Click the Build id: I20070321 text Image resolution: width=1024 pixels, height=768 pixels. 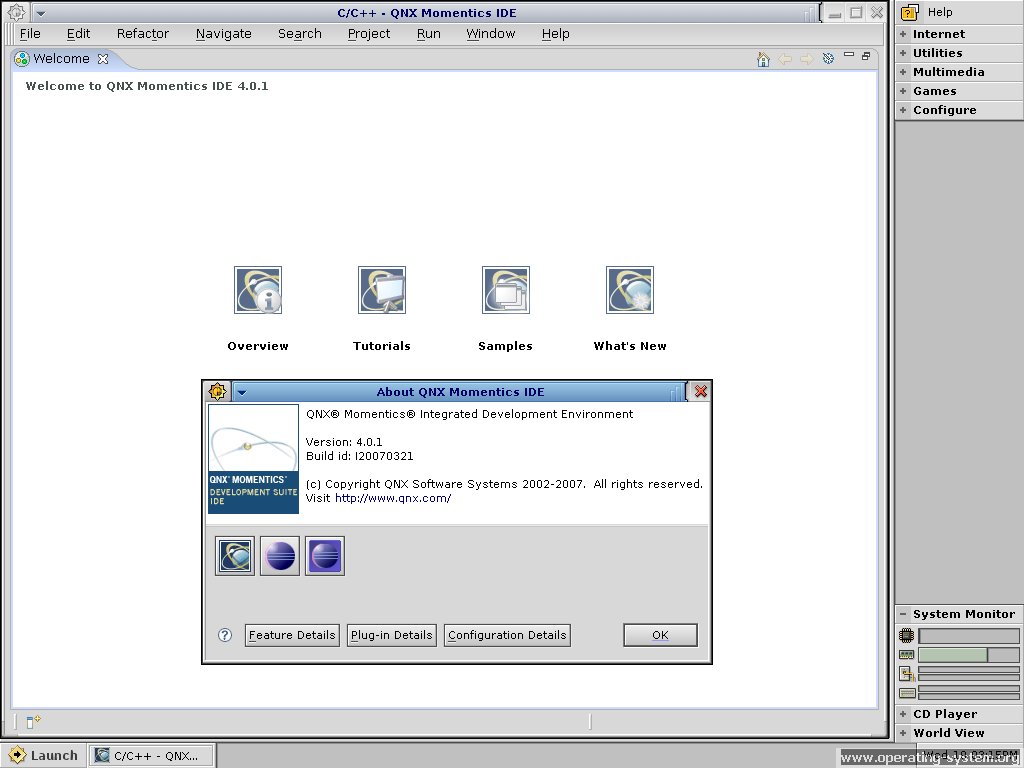click(x=359, y=456)
